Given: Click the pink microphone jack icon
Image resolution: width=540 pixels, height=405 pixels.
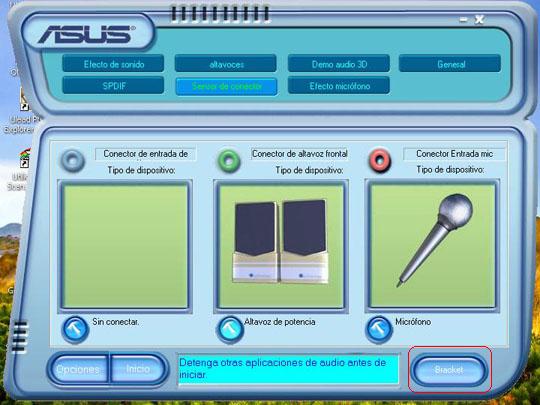Looking at the screenshot, I should (380, 160).
